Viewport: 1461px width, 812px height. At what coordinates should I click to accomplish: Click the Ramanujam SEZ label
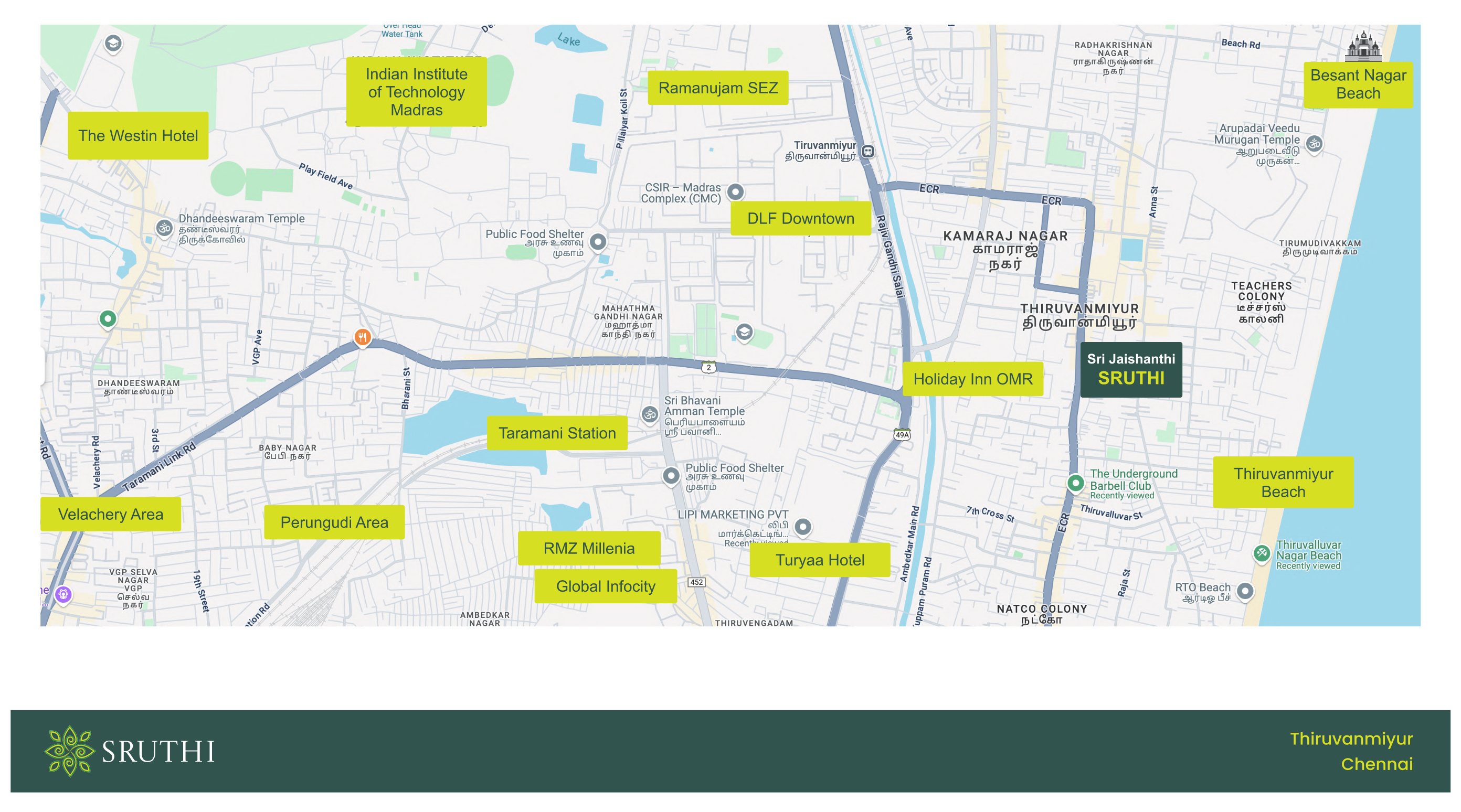(717, 88)
